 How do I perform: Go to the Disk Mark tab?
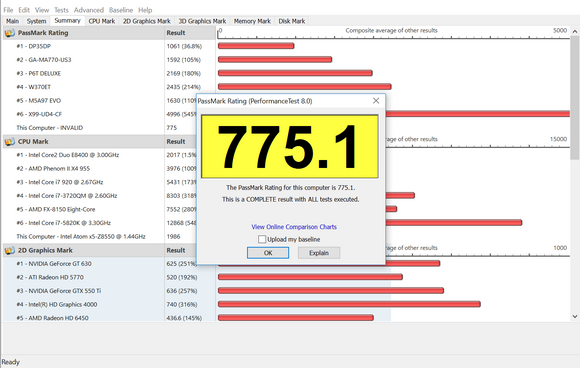[292, 21]
